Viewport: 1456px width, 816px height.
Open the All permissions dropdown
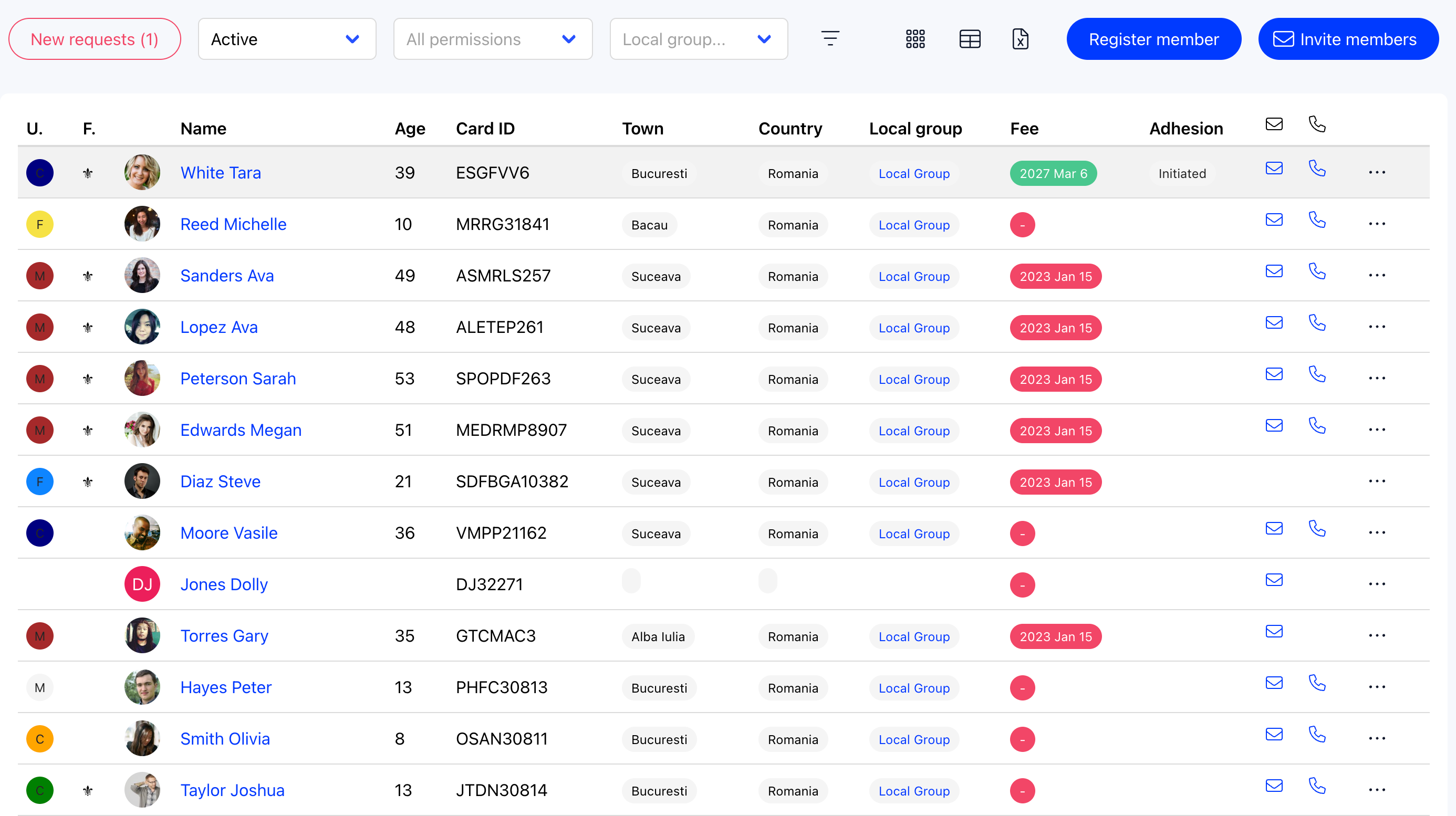pos(492,39)
